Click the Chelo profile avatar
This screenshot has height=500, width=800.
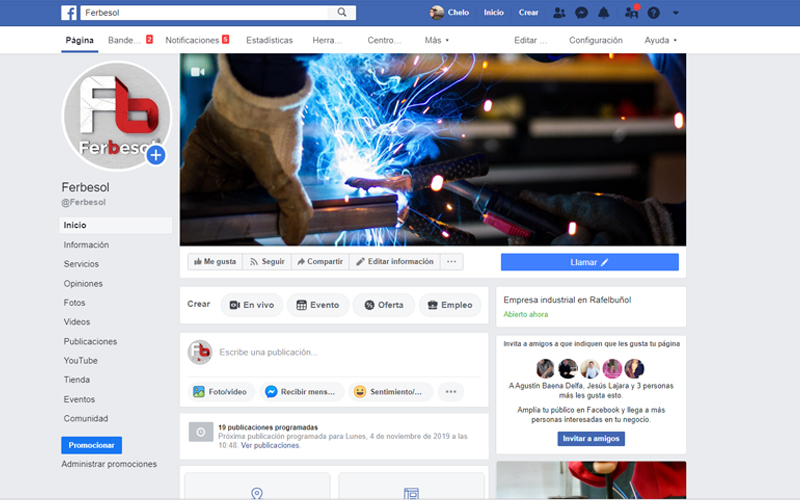[437, 12]
